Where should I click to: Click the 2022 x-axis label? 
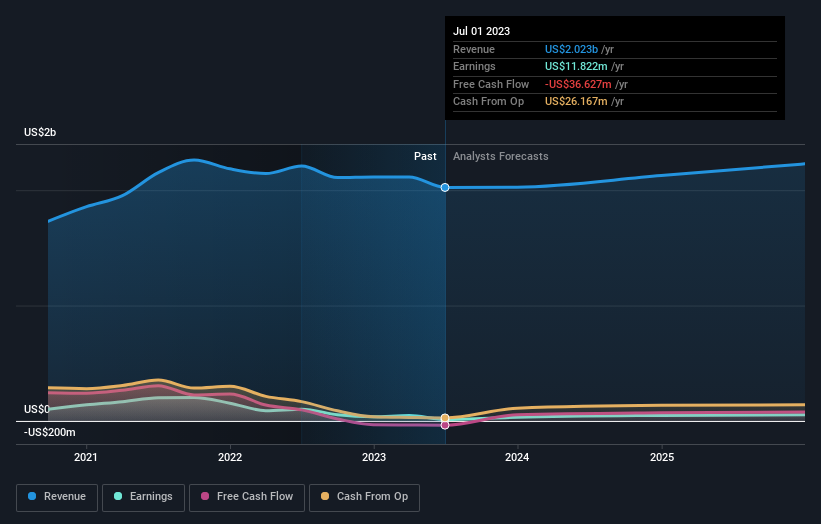click(230, 457)
